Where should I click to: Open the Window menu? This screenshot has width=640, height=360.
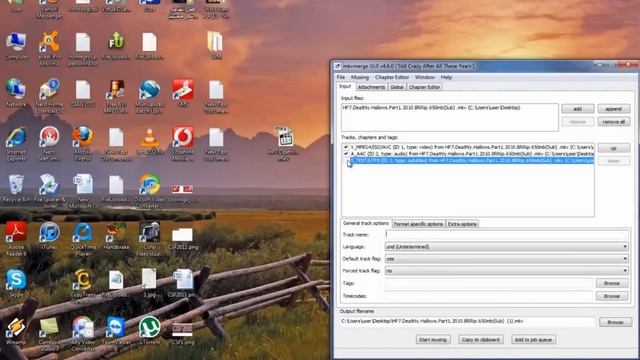424,77
